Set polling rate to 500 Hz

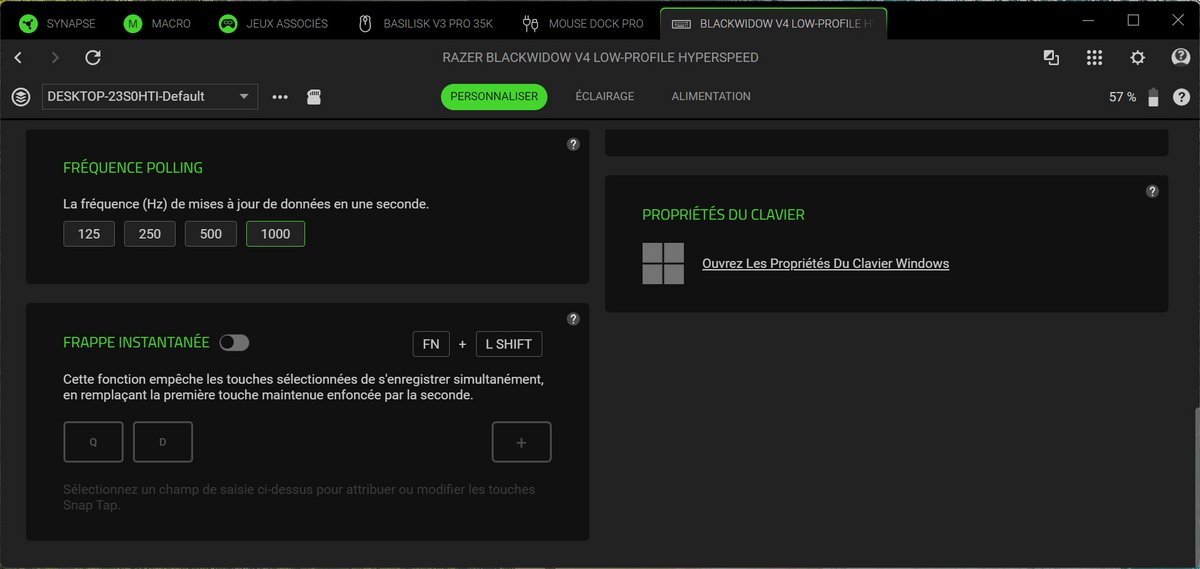210,234
